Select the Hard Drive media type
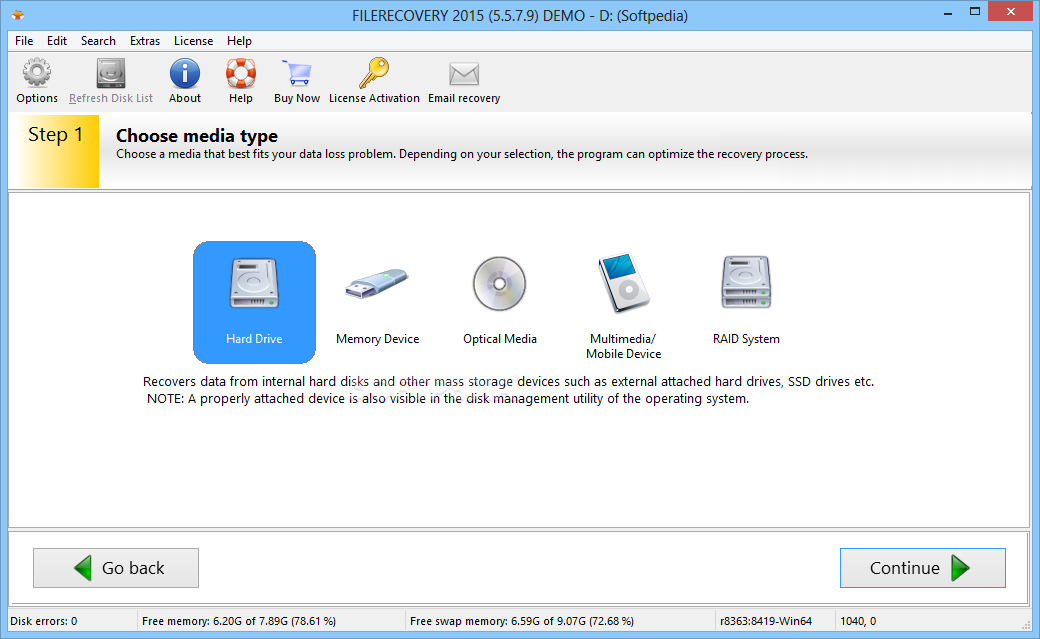The width and height of the screenshot is (1040, 639). 254,302
